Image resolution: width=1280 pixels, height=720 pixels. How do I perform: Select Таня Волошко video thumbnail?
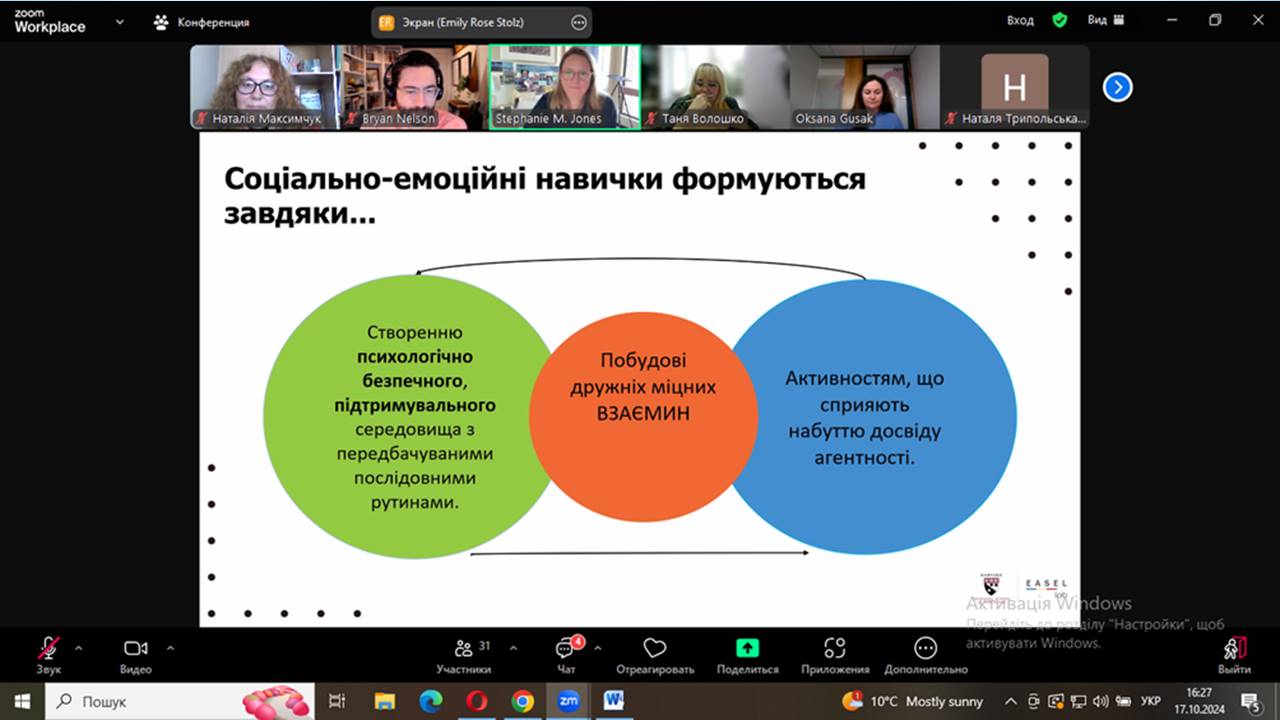point(715,87)
